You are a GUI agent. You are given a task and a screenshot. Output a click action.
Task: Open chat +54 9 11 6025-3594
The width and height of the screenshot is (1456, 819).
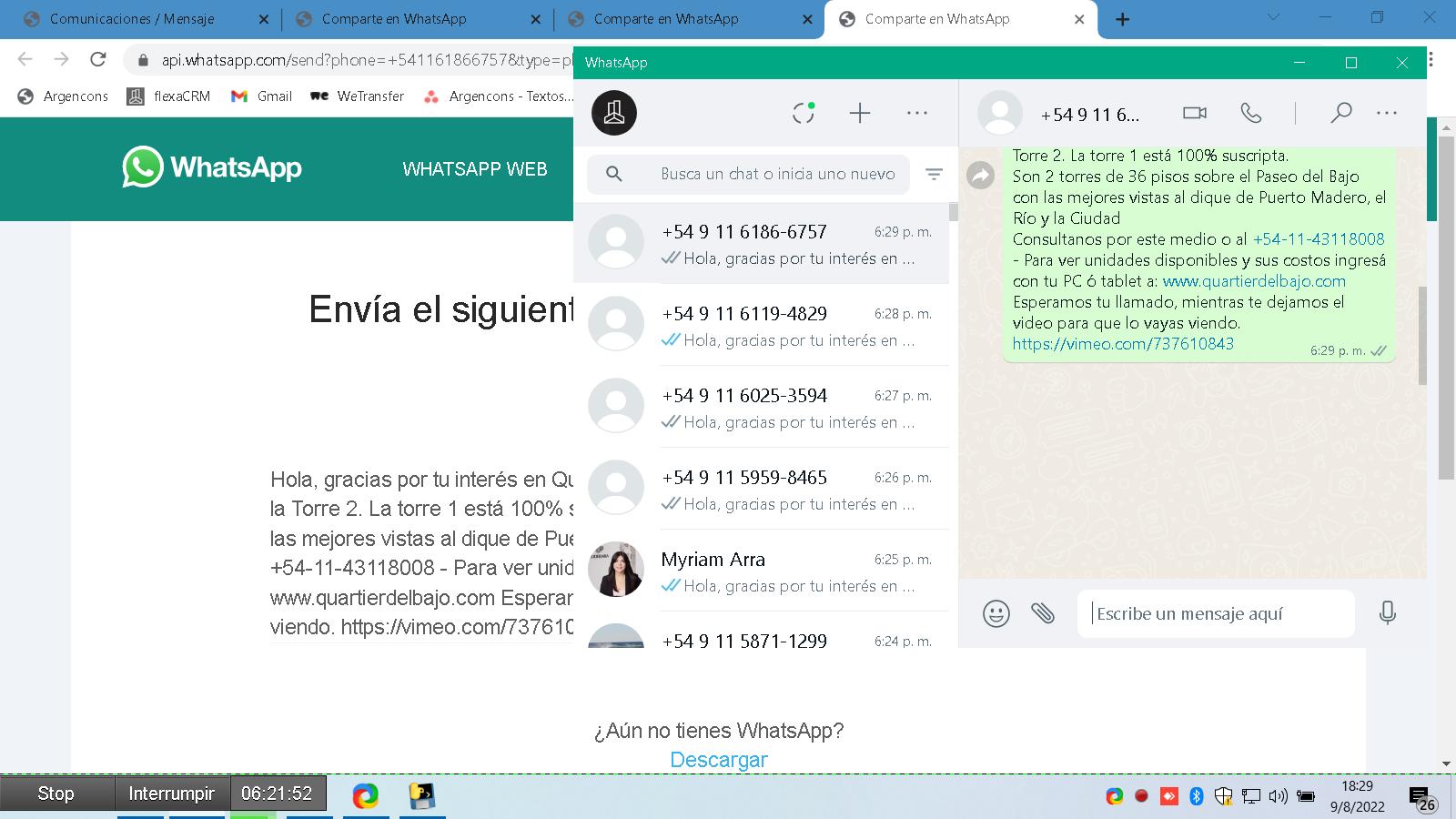click(761, 407)
